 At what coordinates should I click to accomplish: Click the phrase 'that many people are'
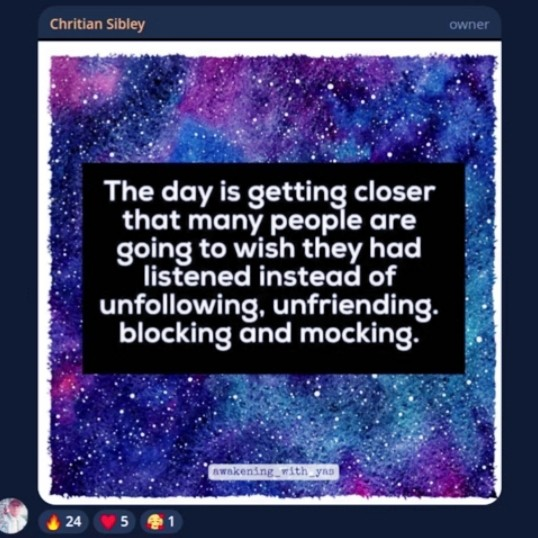coord(270,221)
